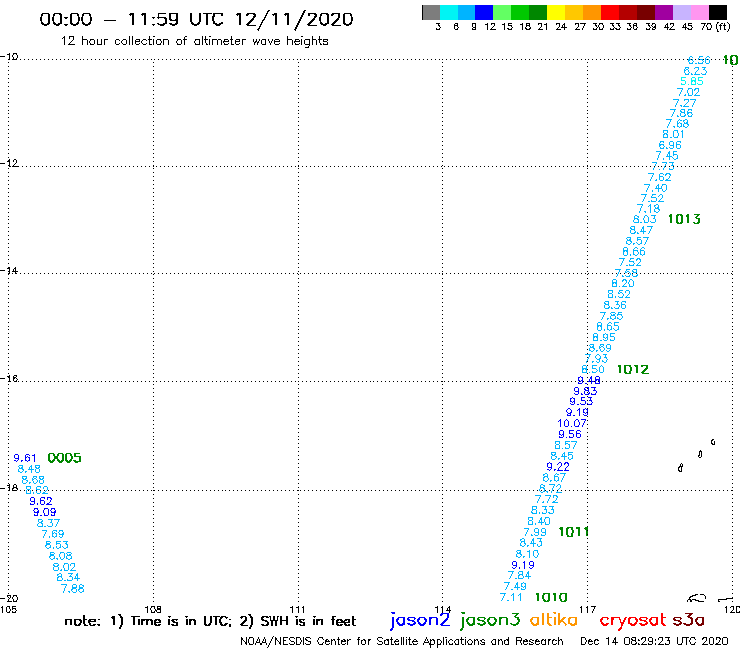This screenshot has width=740, height=650.
Task: Select the dark blue 12 ft legend swatch
Action: coord(484,12)
